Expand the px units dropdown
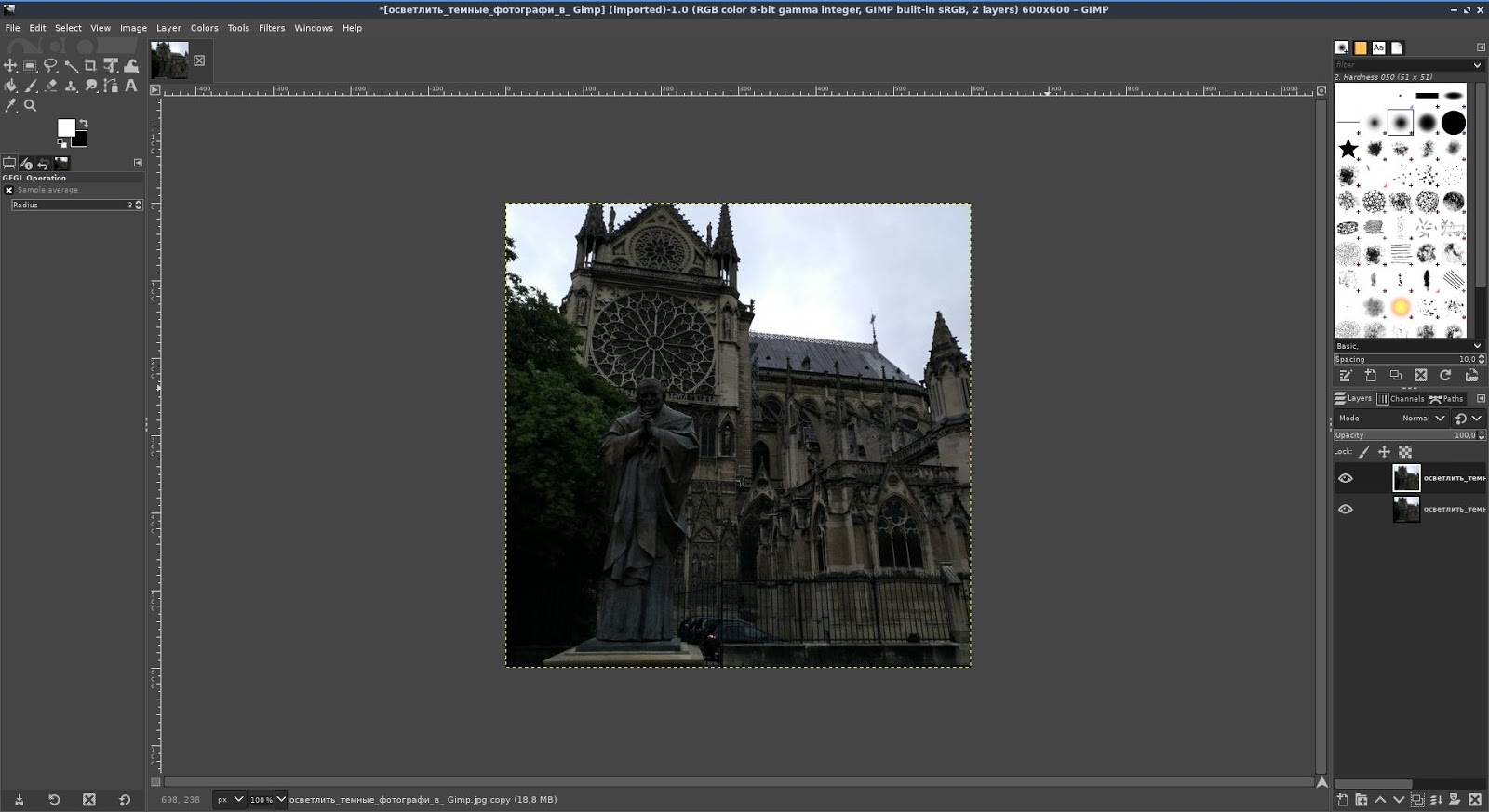 click(238, 799)
